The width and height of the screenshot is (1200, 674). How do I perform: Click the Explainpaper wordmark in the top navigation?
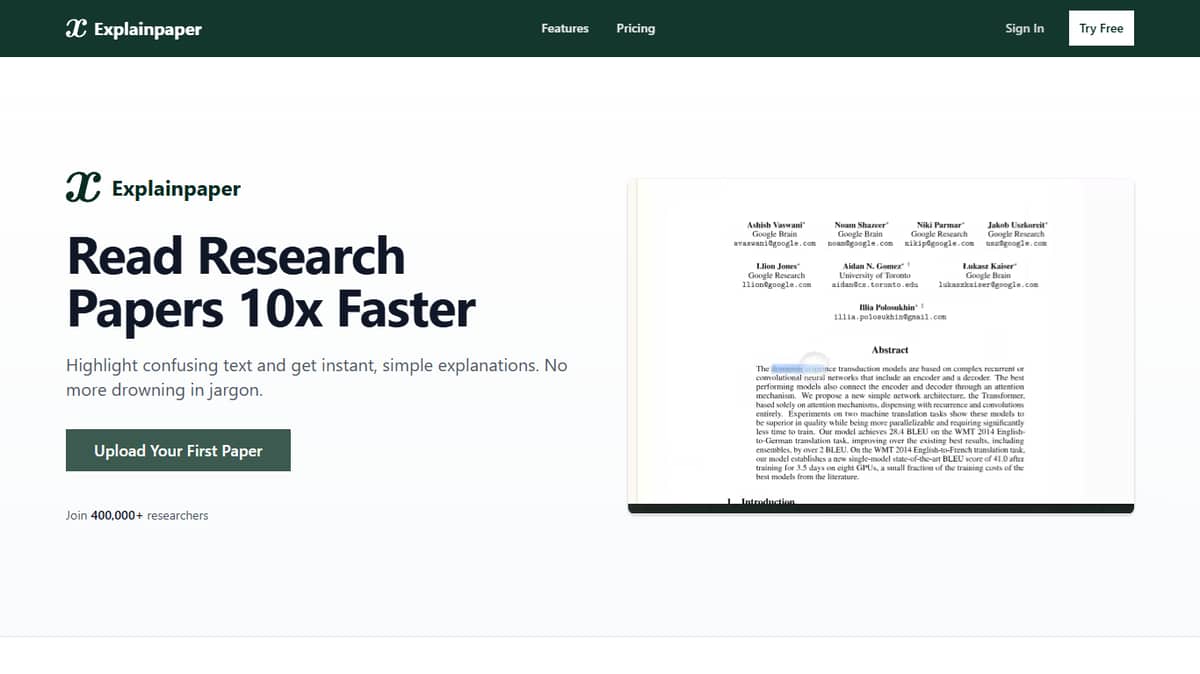point(148,29)
